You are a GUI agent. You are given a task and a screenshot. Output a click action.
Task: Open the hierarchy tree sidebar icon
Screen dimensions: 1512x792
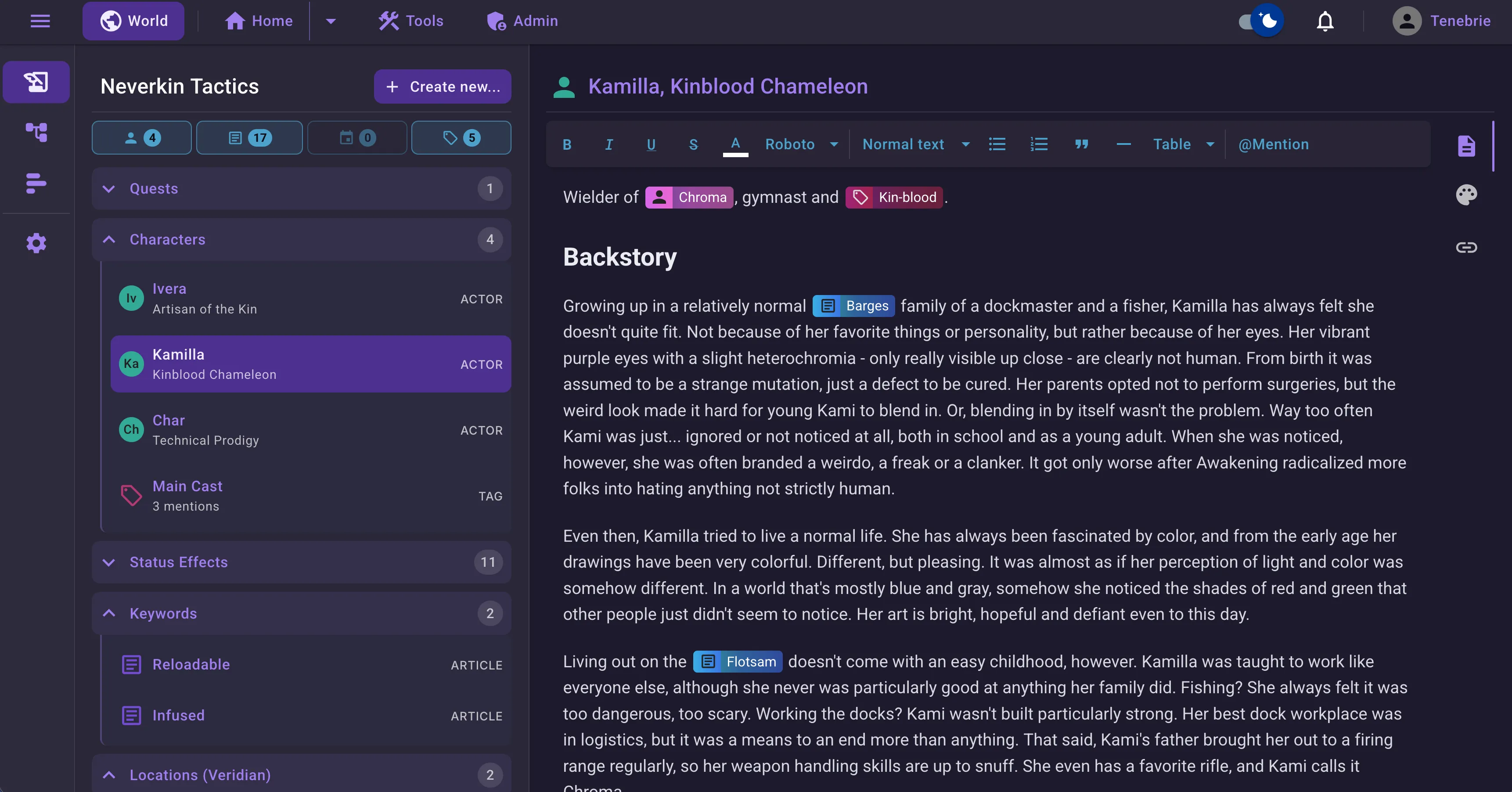coord(36,132)
